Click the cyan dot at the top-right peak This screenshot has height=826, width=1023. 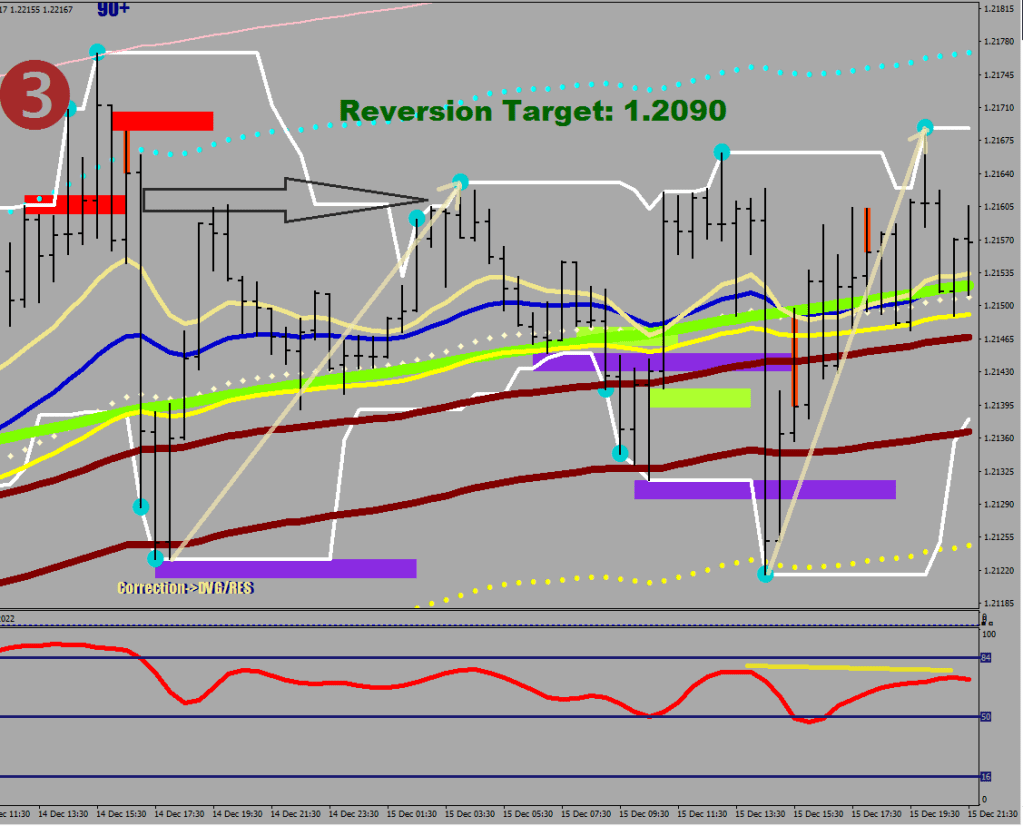(x=925, y=127)
